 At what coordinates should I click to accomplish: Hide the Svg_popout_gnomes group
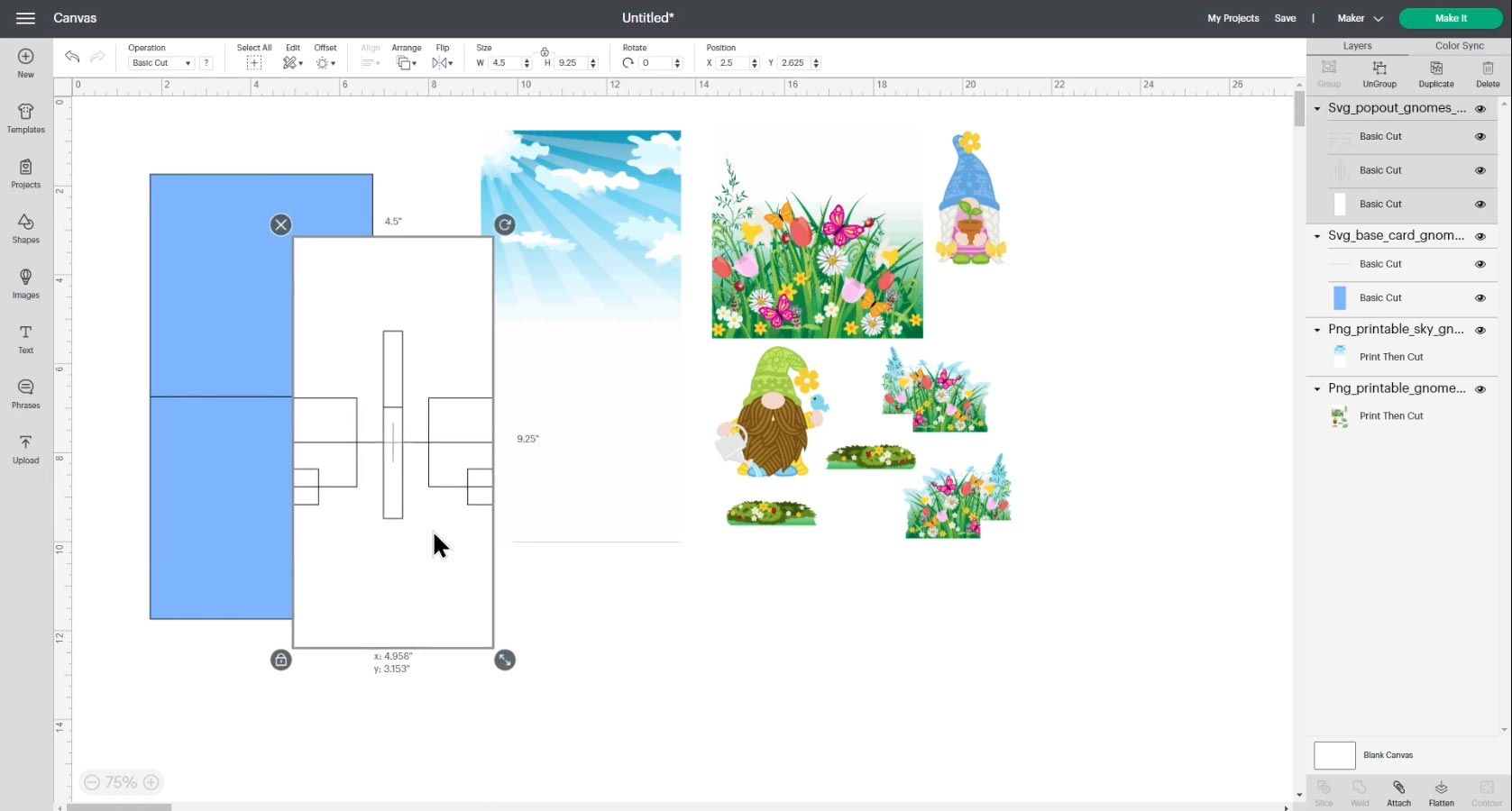pos(1481,108)
